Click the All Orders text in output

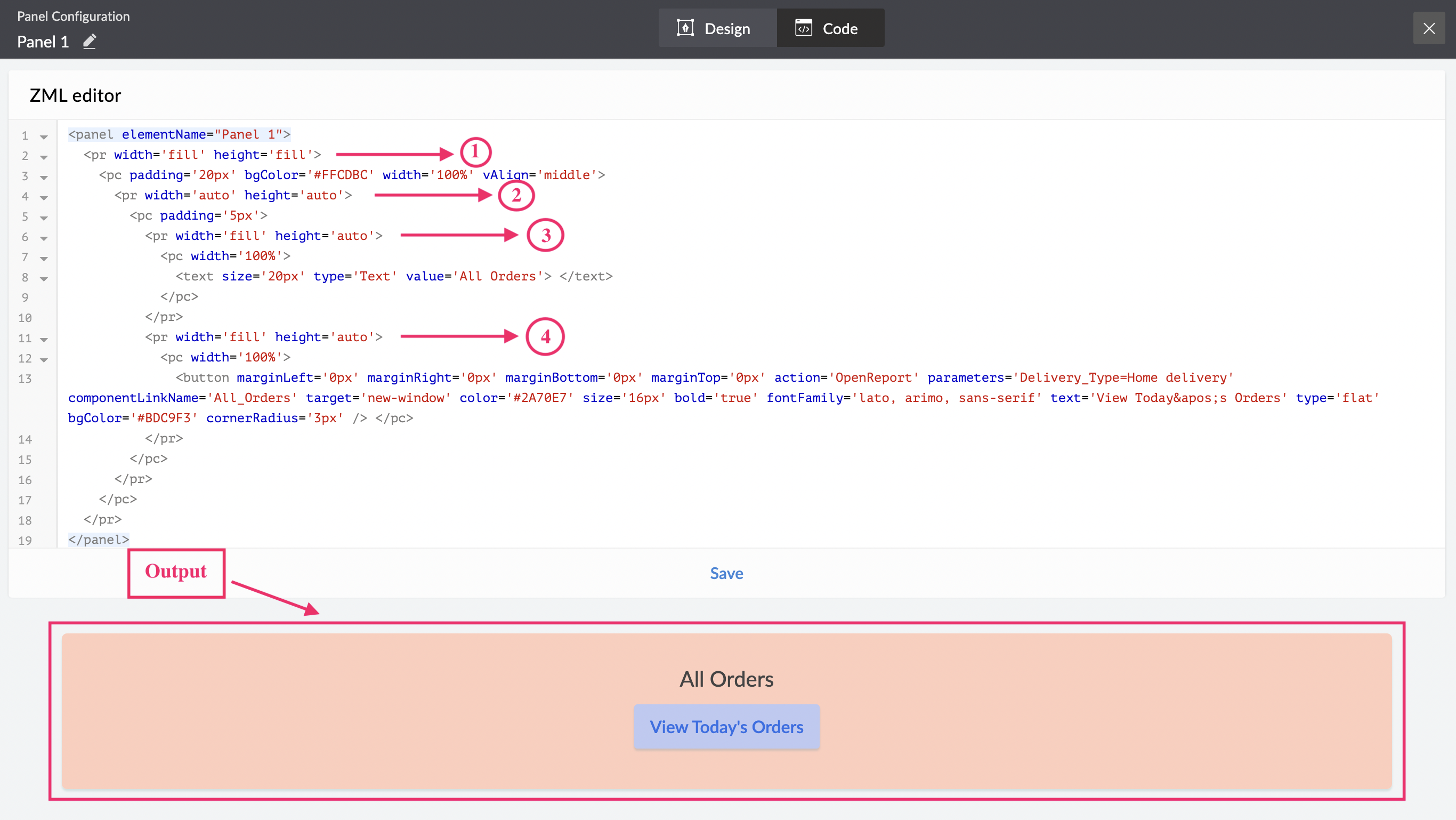(726, 679)
